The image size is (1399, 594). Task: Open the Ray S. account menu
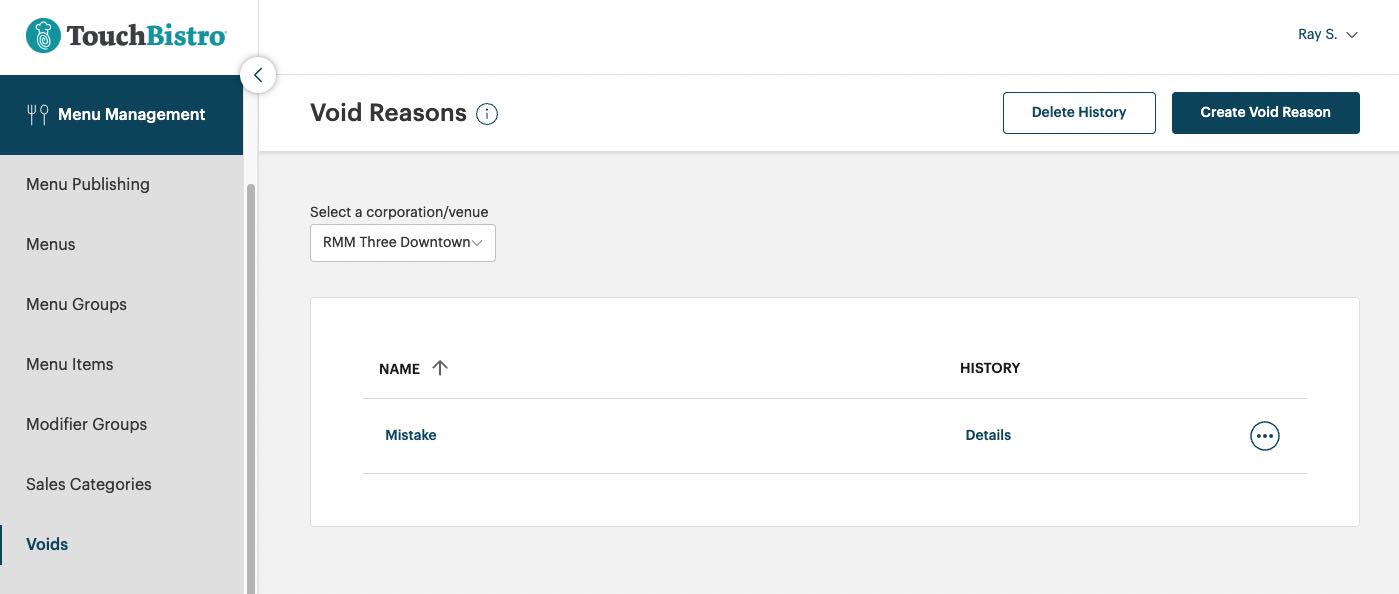click(1318, 33)
